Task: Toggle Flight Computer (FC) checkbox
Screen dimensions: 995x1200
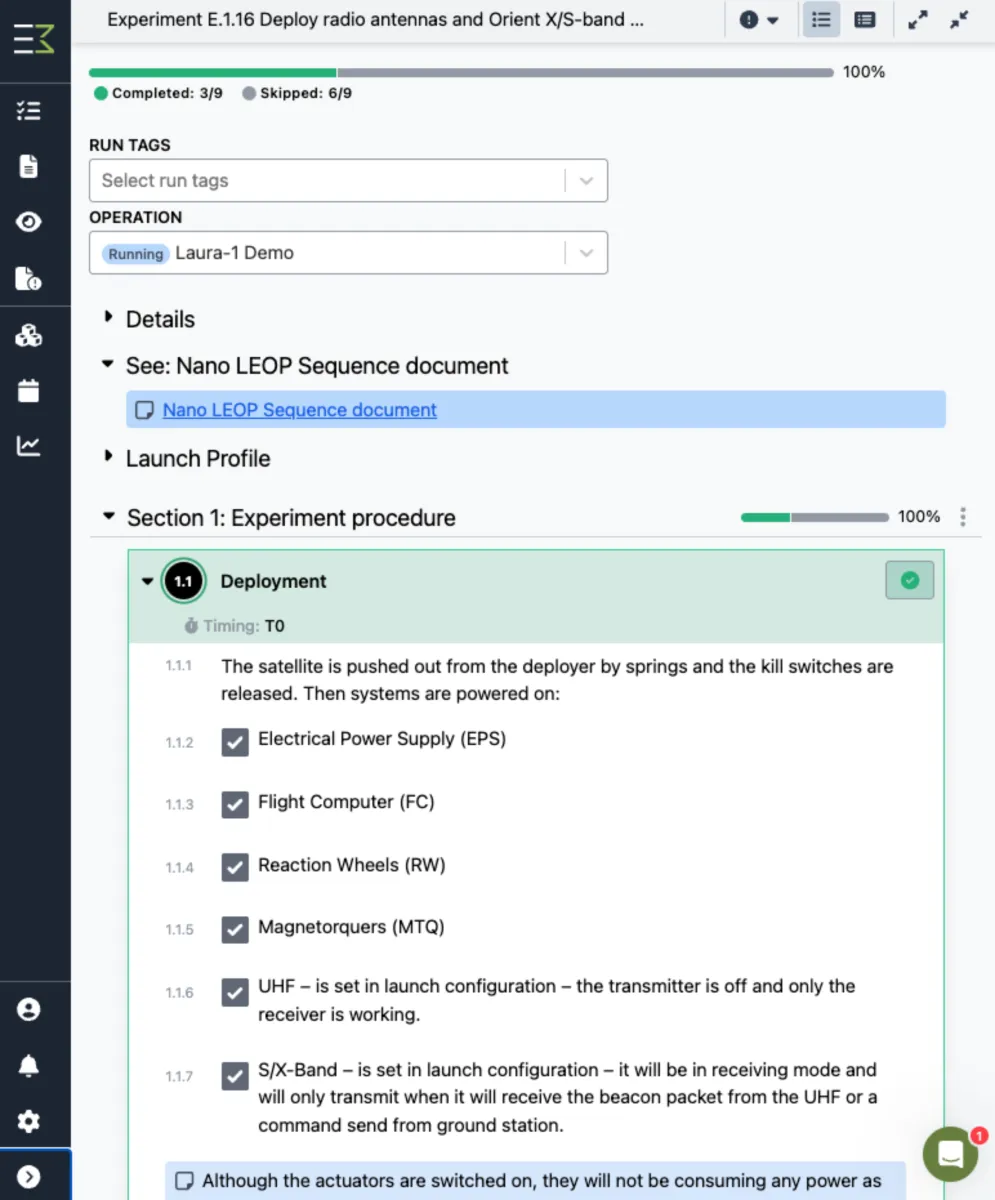Action: (235, 804)
